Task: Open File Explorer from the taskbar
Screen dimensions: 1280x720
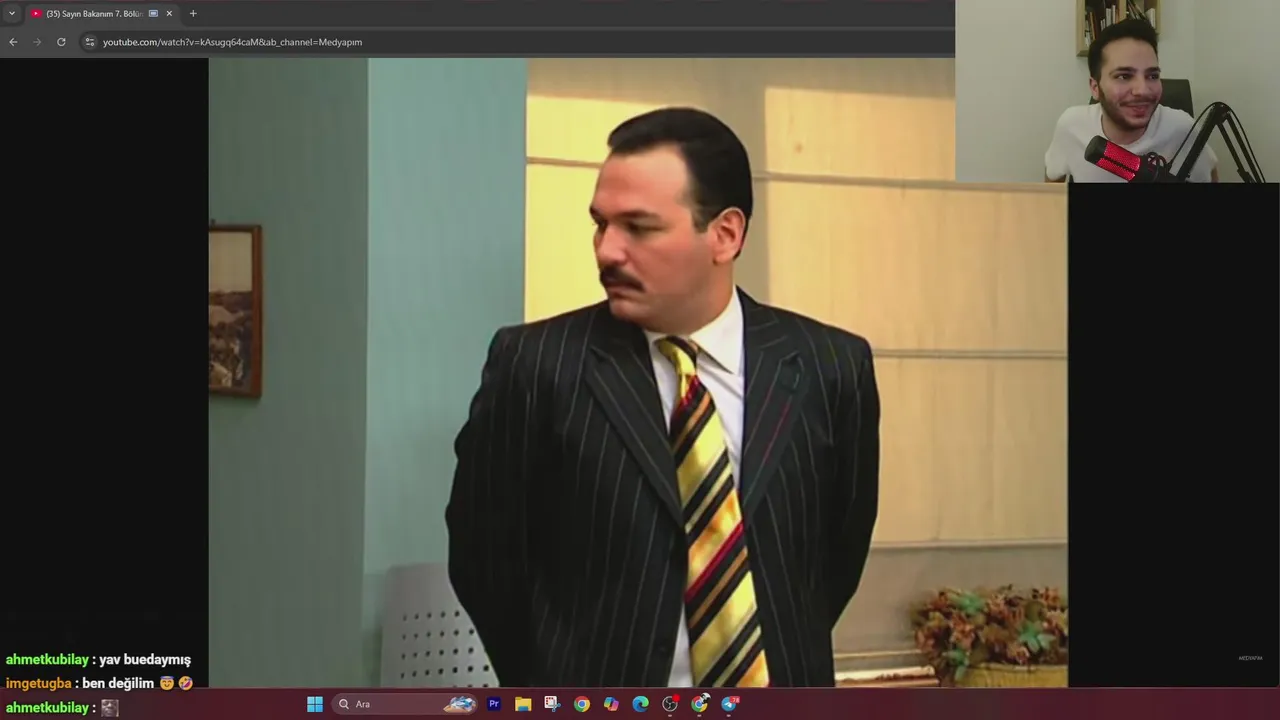Action: point(523,704)
